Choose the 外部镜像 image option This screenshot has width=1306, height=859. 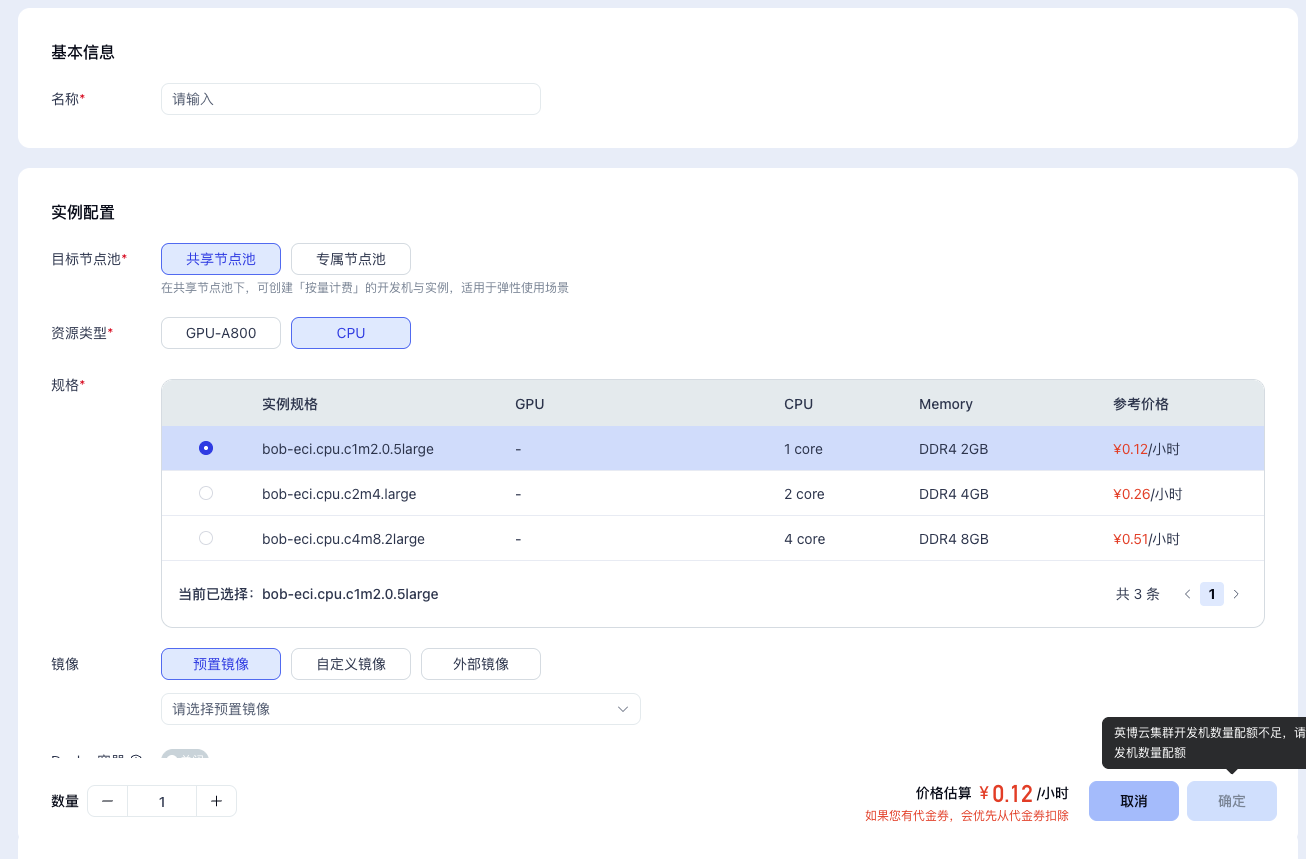coord(481,664)
